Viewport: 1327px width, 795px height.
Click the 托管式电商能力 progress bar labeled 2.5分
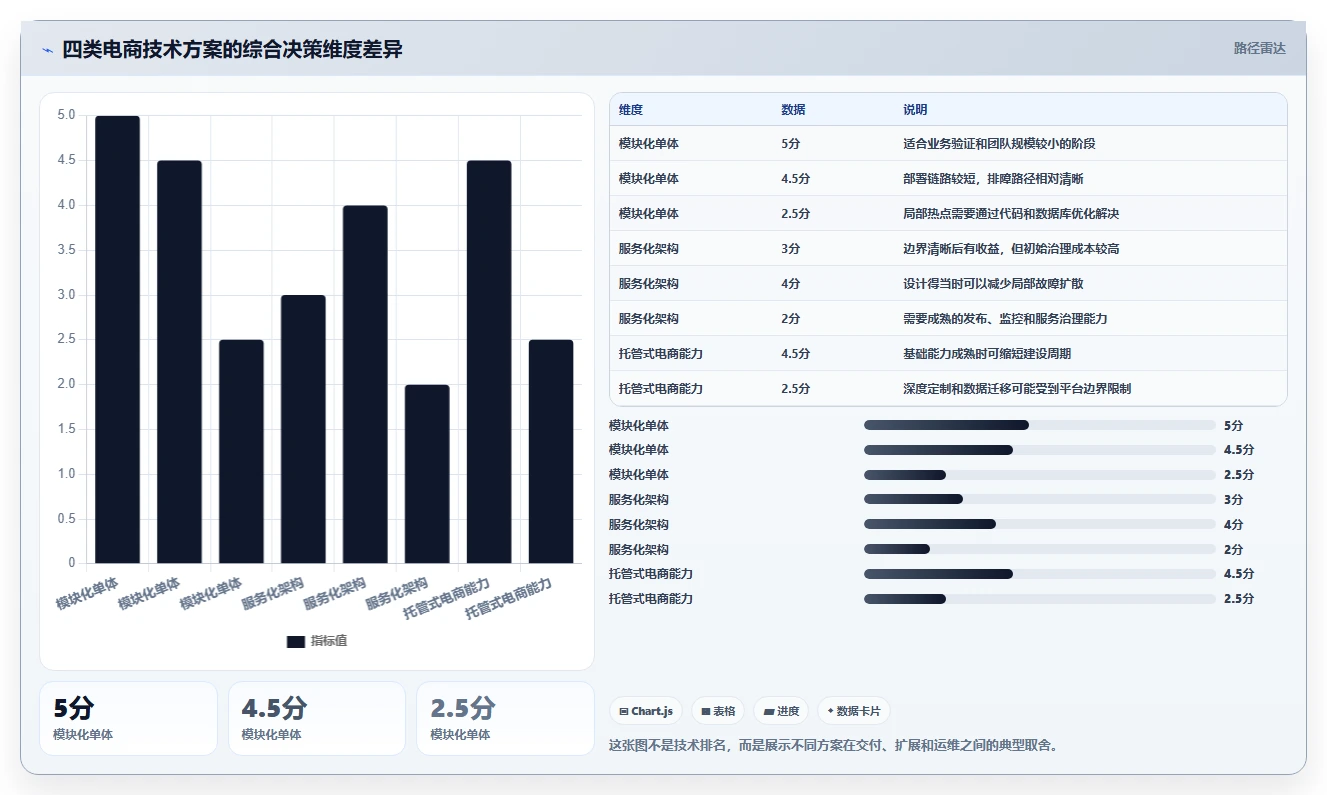click(1040, 599)
